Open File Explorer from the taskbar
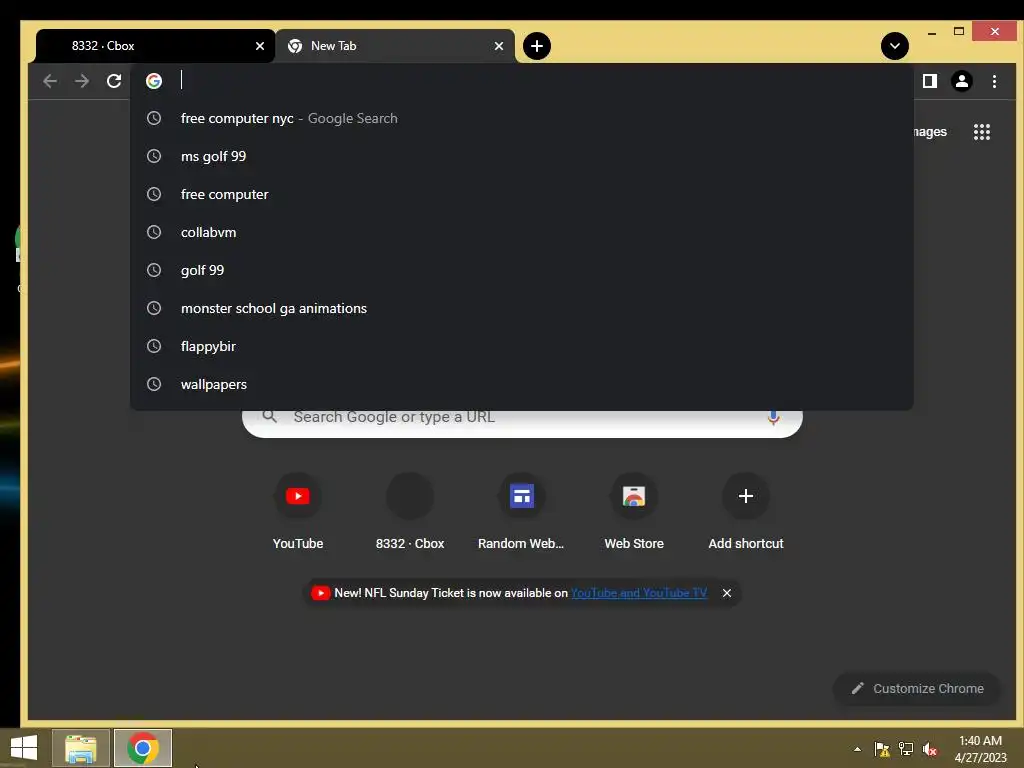The image size is (1024, 768). [81, 748]
